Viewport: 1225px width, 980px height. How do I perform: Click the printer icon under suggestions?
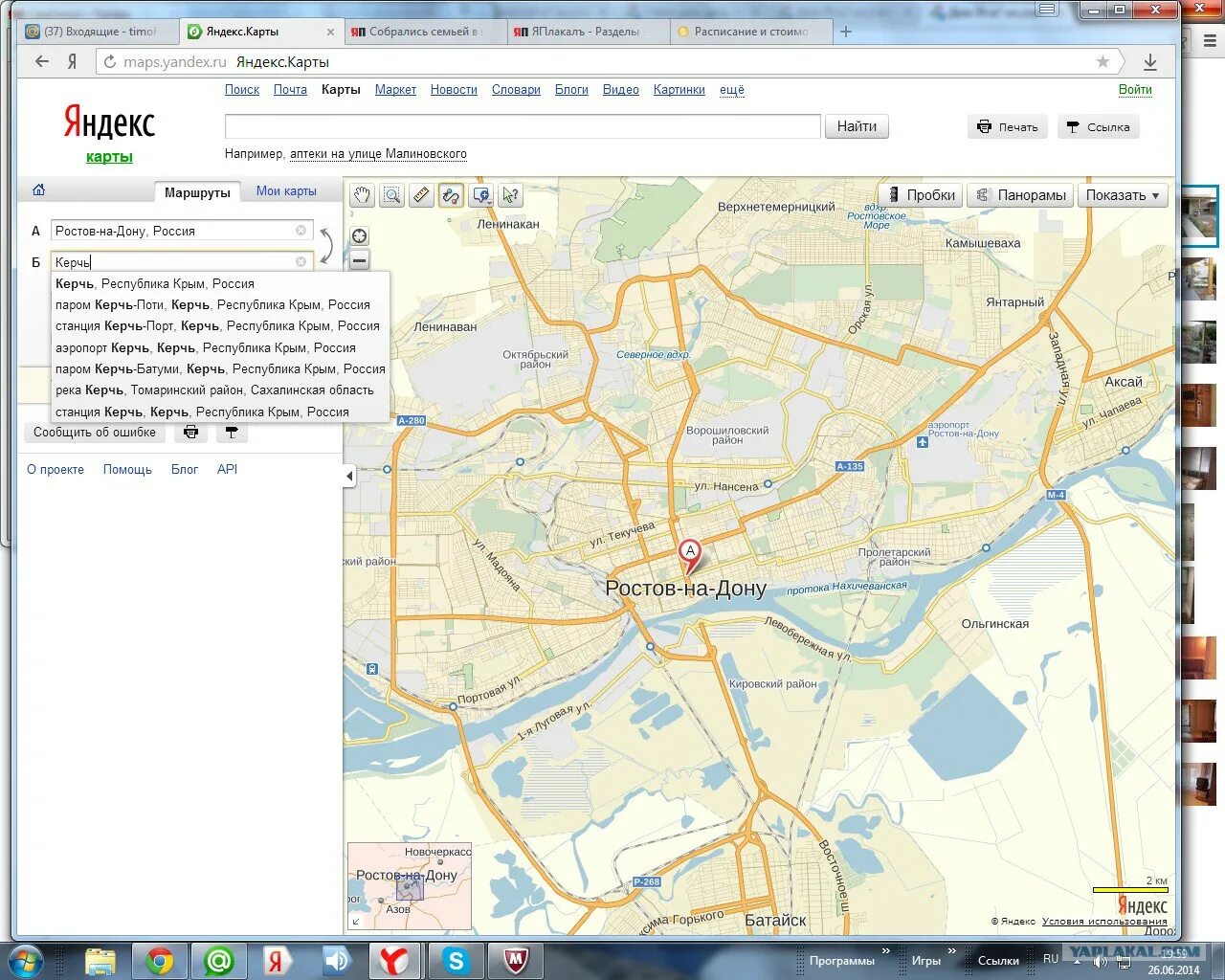tap(191, 432)
